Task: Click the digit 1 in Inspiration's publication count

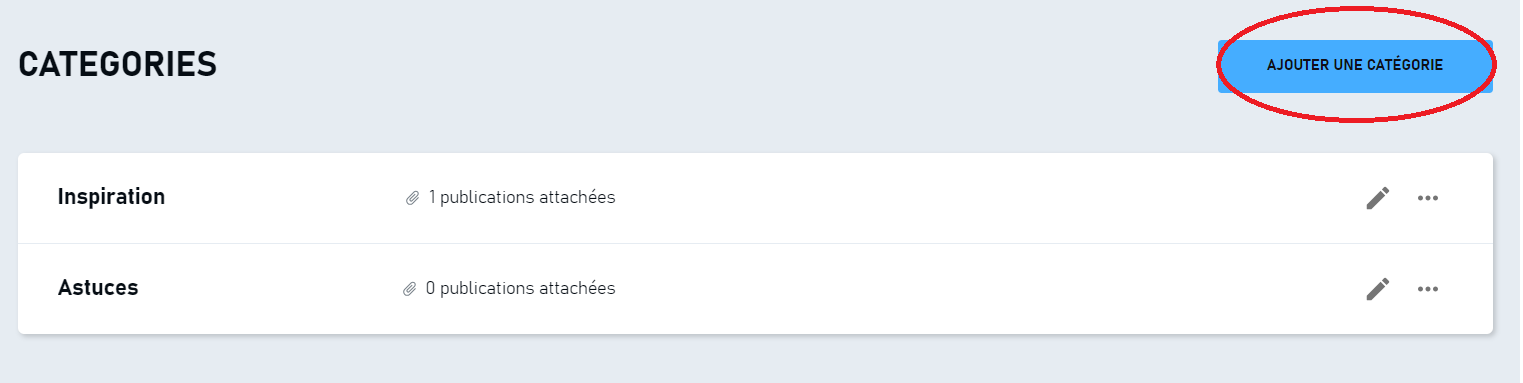Action: coord(432,197)
